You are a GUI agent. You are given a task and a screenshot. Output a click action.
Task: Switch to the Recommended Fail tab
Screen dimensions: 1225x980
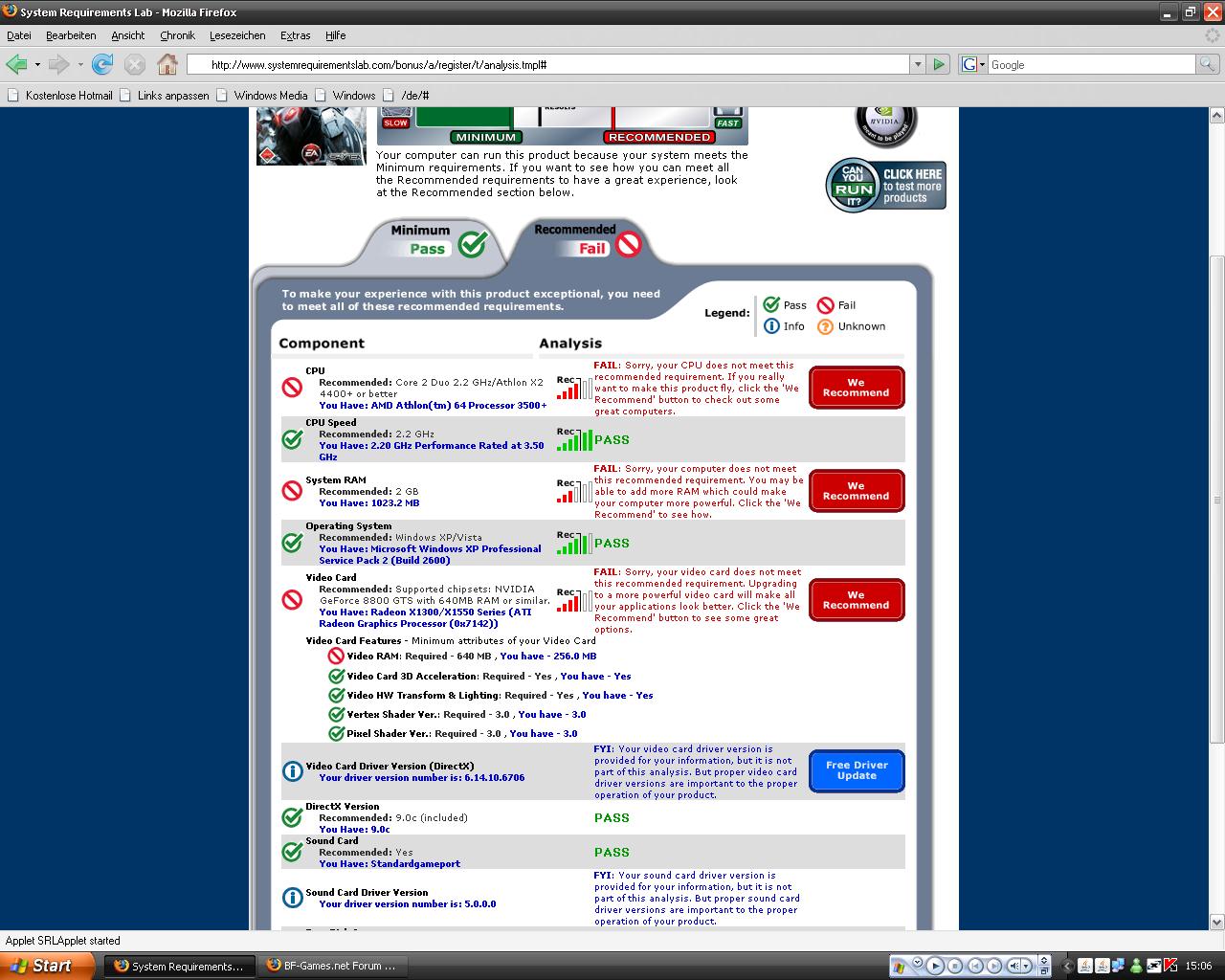587,240
